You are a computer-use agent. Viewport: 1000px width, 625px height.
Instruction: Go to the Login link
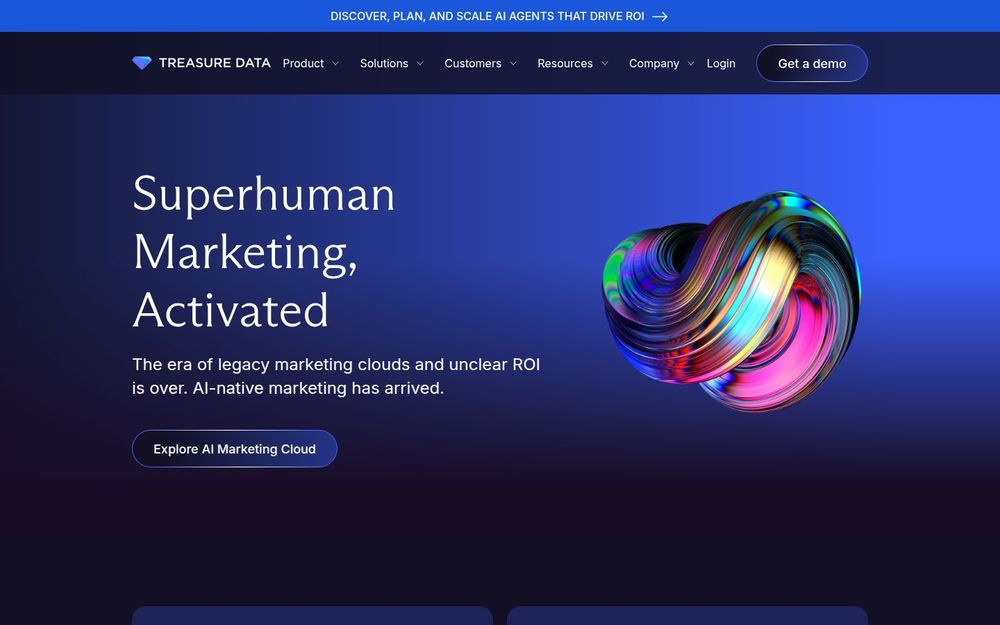coord(721,64)
